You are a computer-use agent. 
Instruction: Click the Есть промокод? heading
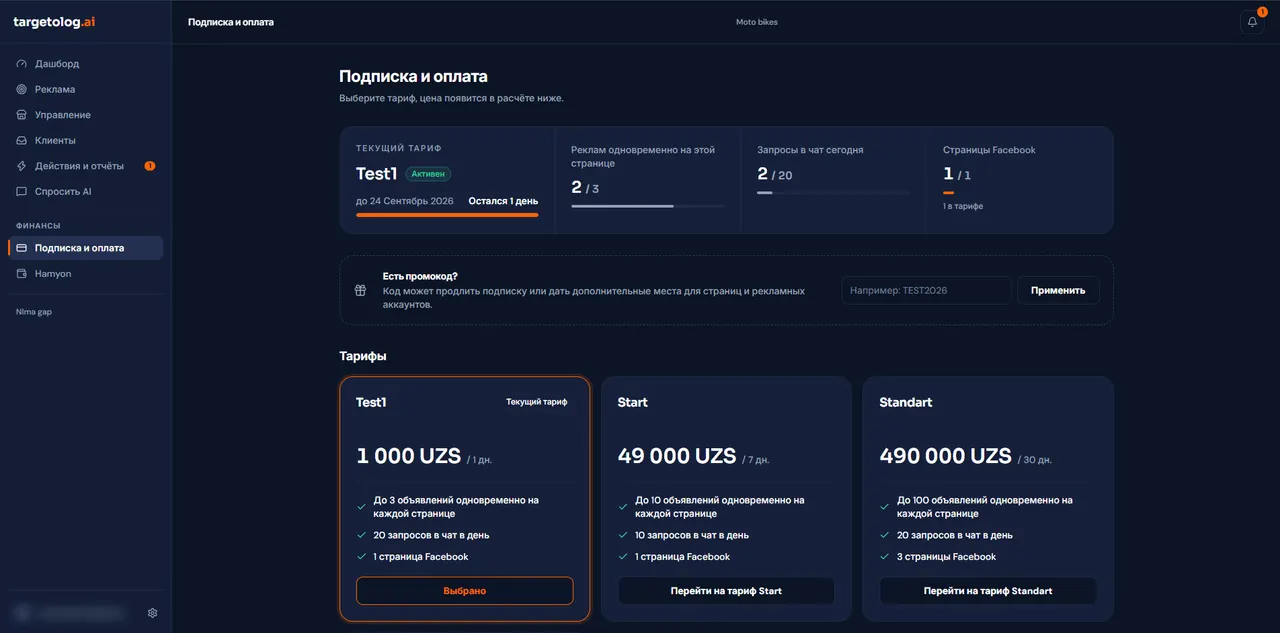420,277
